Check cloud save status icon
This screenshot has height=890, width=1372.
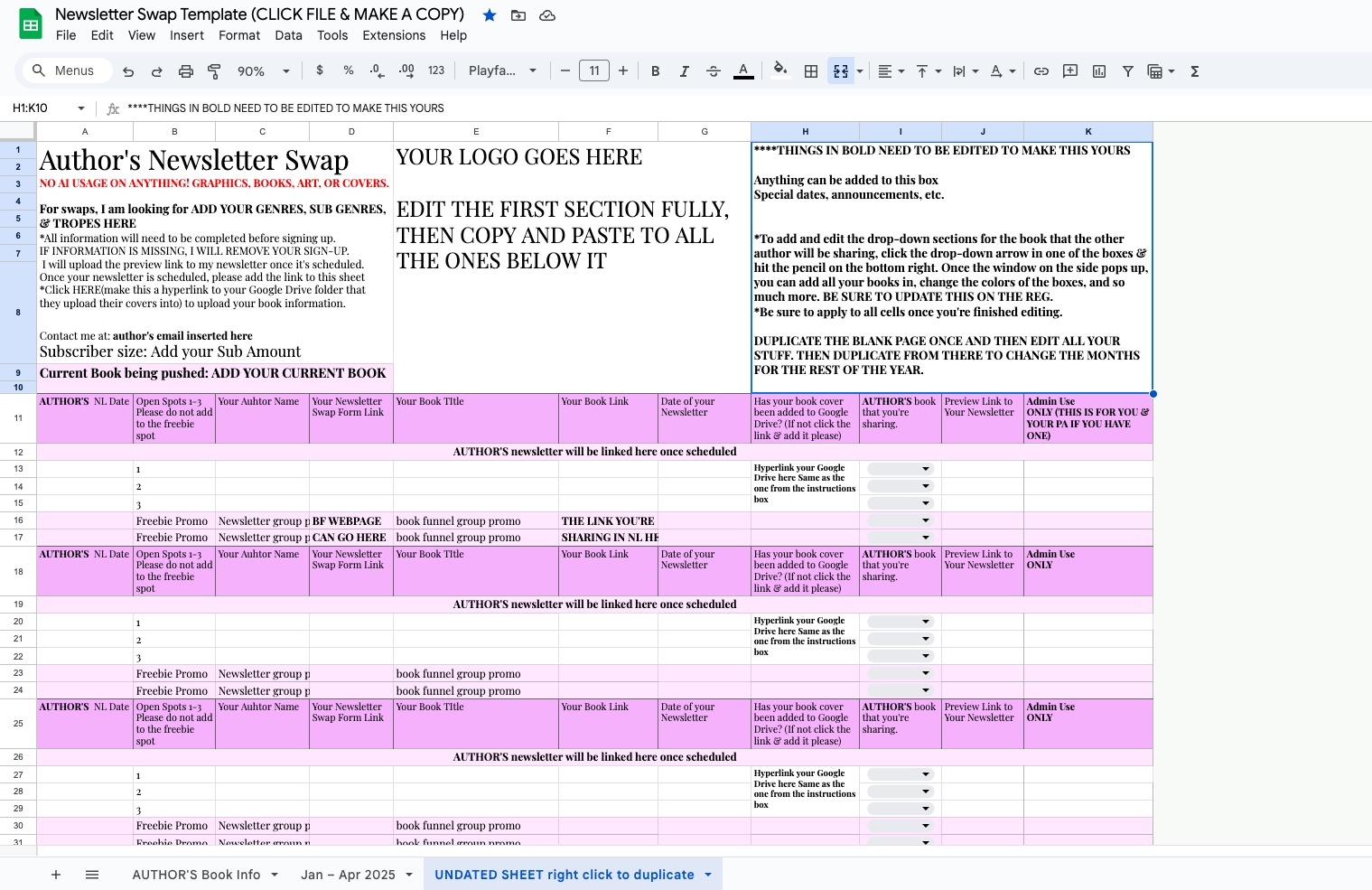coord(546,15)
